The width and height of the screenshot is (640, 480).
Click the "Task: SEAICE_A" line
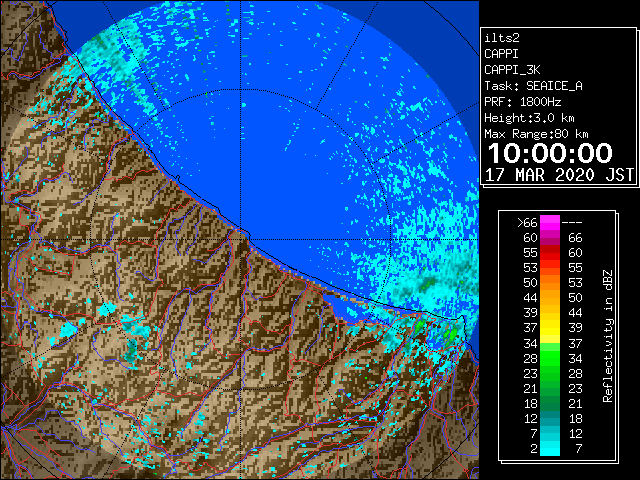pyautogui.click(x=533, y=86)
